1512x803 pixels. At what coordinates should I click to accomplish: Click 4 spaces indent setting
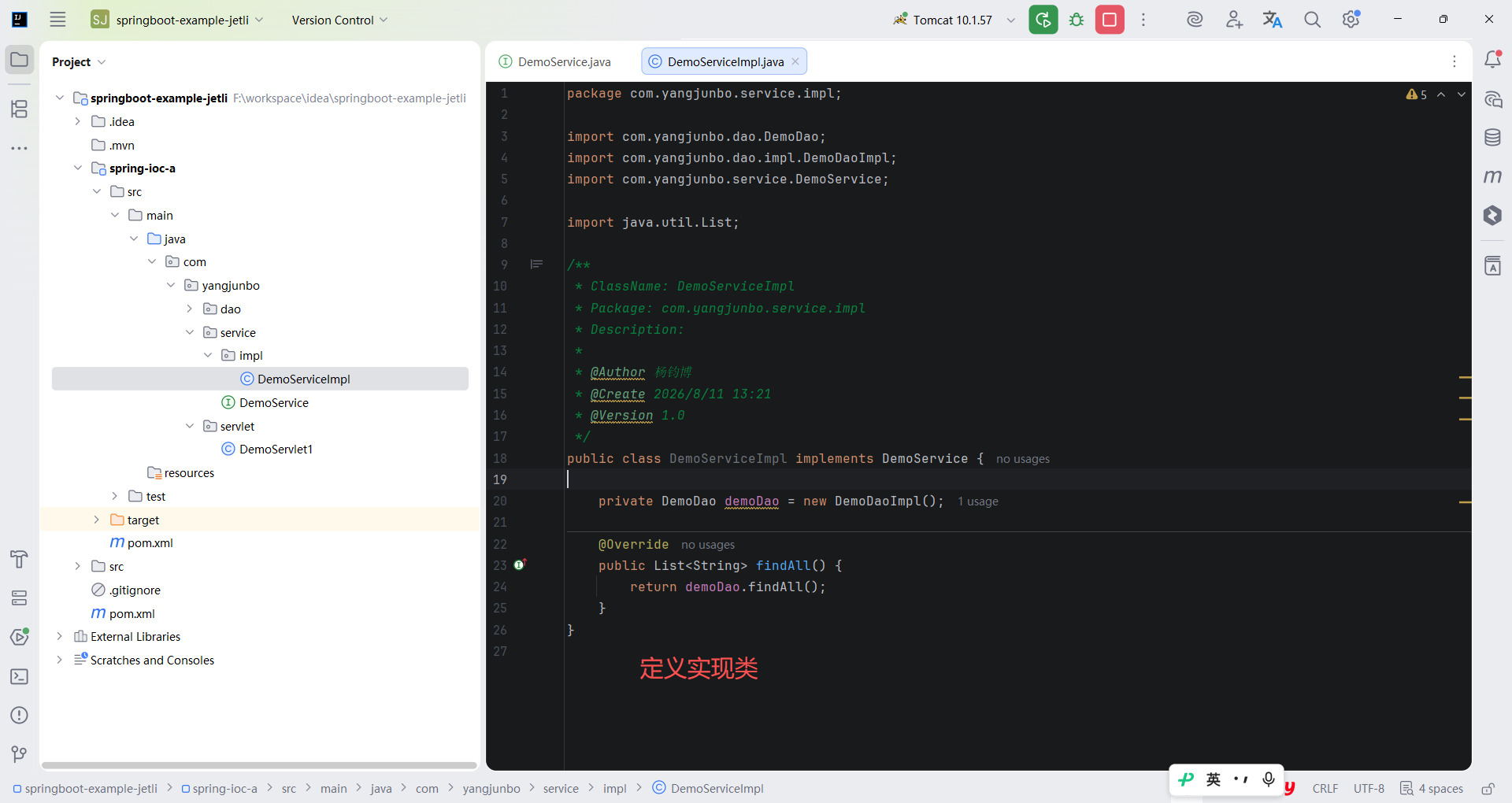point(1432,789)
